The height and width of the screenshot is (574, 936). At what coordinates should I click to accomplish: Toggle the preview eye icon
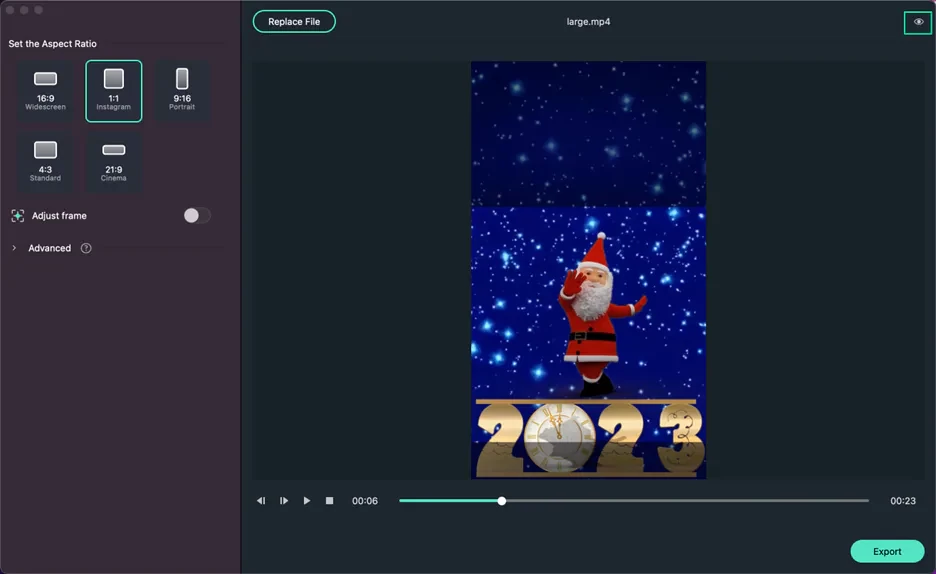[x=918, y=22]
